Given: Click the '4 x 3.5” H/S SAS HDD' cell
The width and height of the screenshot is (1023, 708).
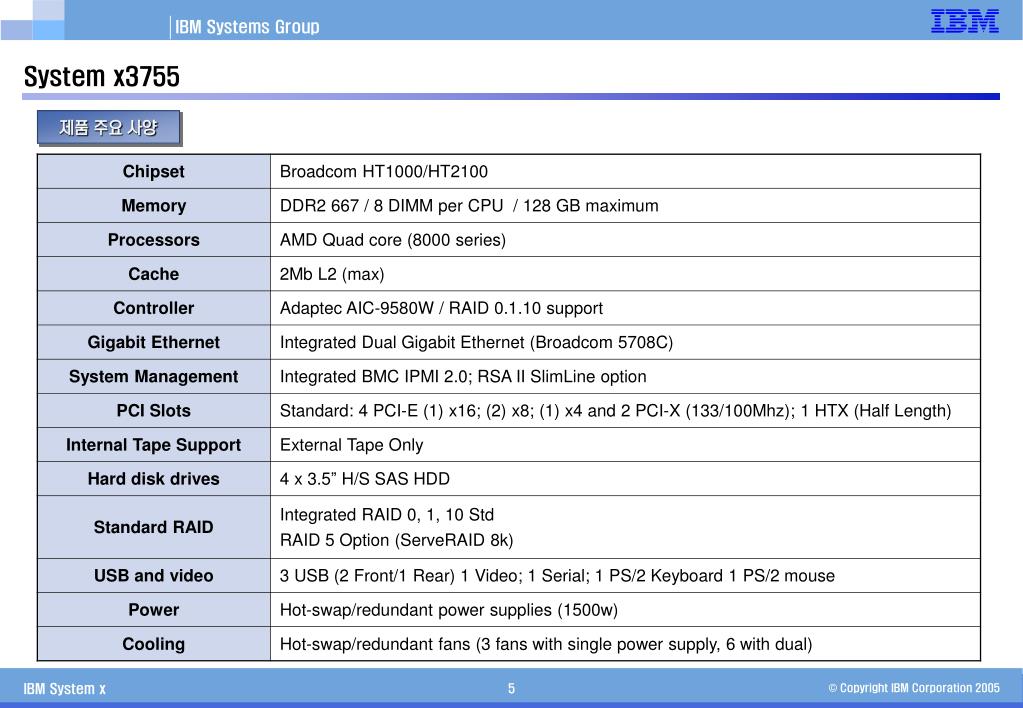Looking at the screenshot, I should click(626, 478).
